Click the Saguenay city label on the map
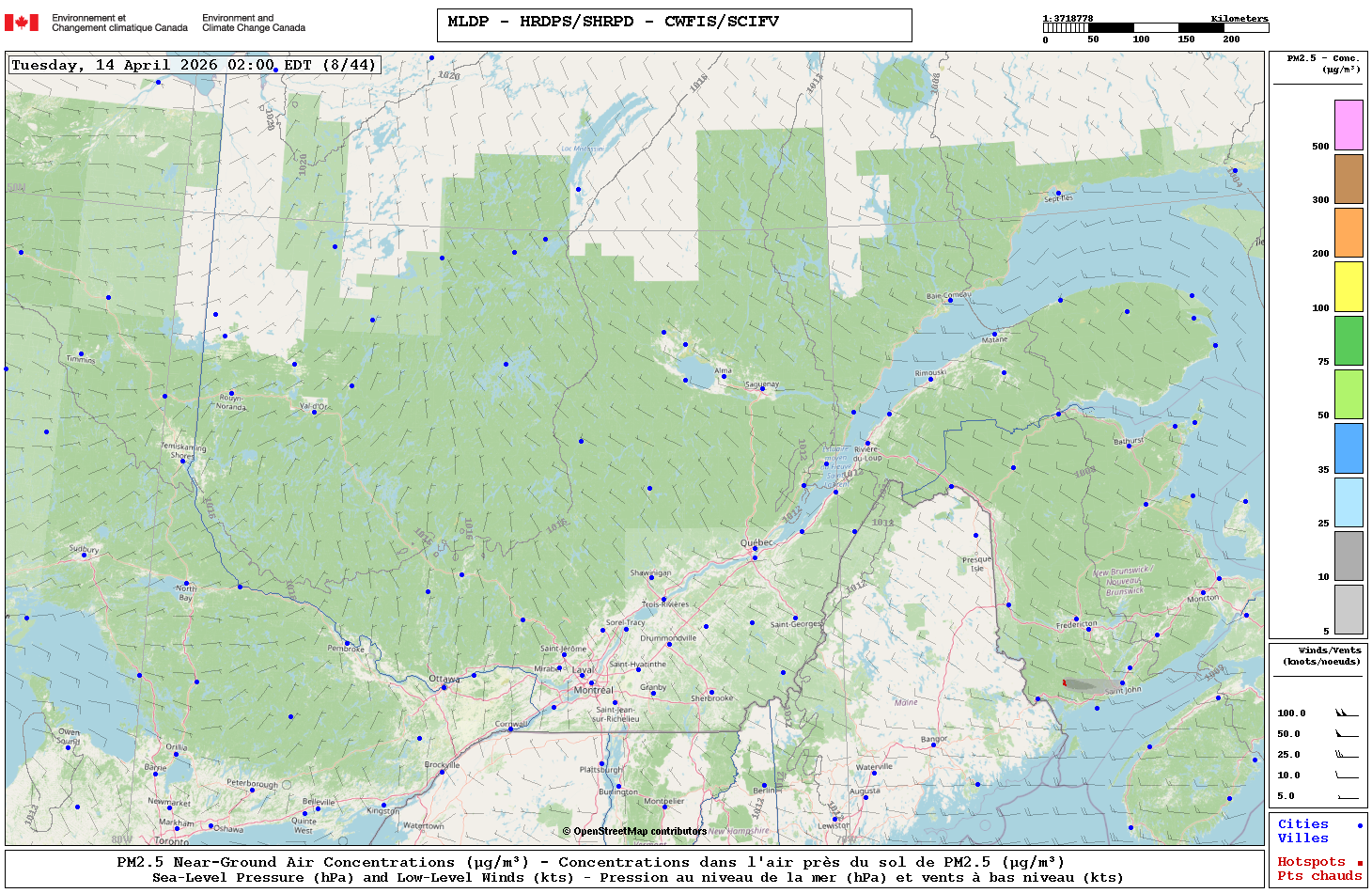This screenshot has height=893, width=1372. (761, 384)
